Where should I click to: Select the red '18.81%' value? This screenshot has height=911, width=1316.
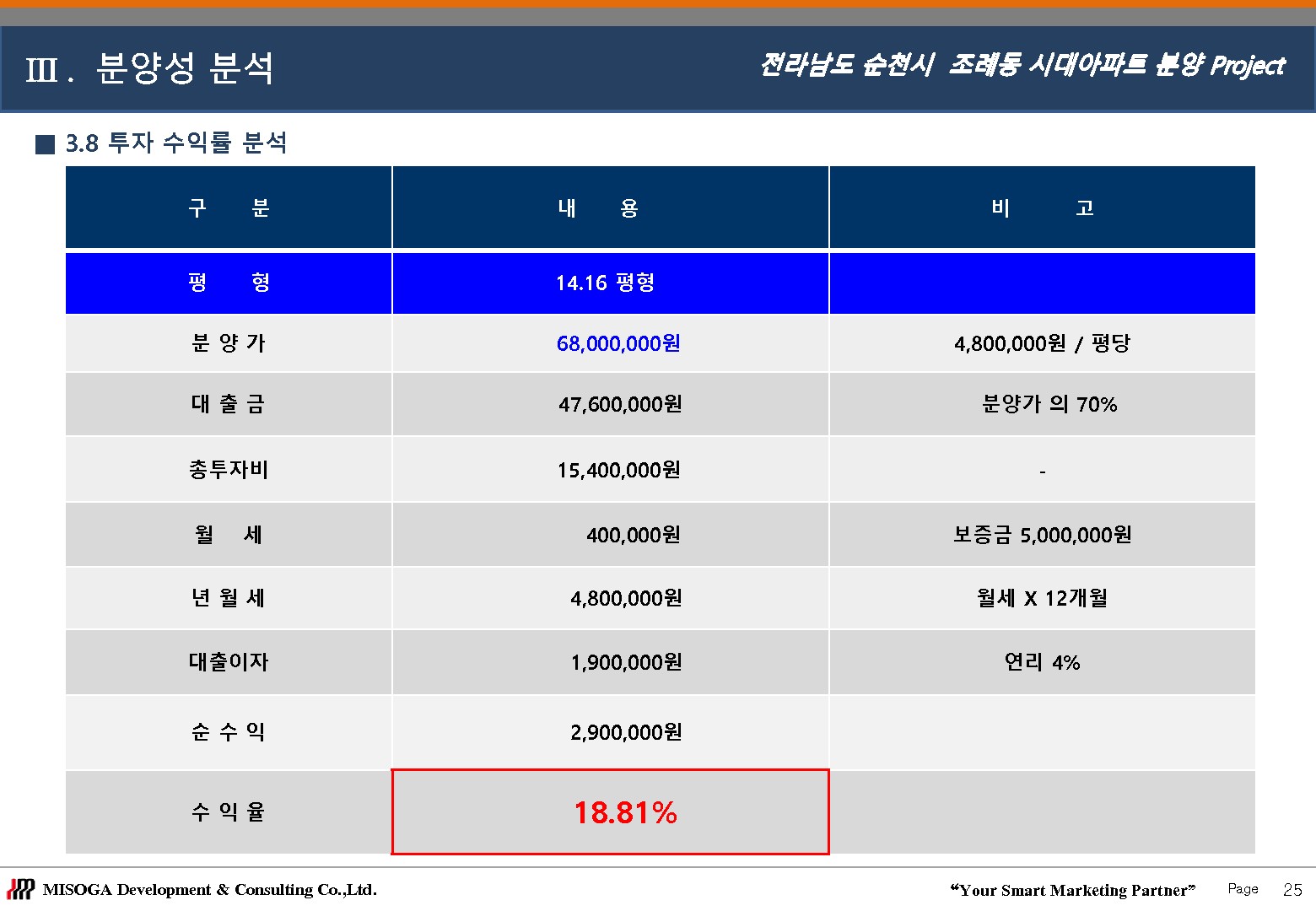pyautogui.click(x=626, y=812)
